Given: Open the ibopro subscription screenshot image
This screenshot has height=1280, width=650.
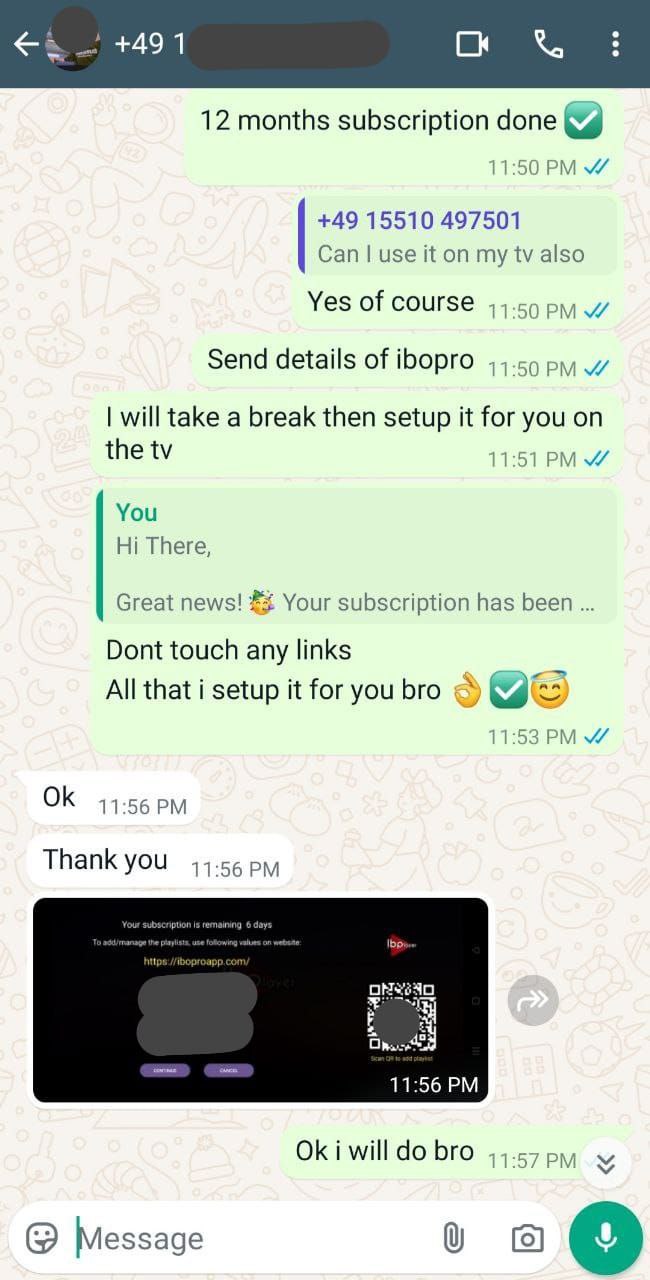Looking at the screenshot, I should (261, 1000).
